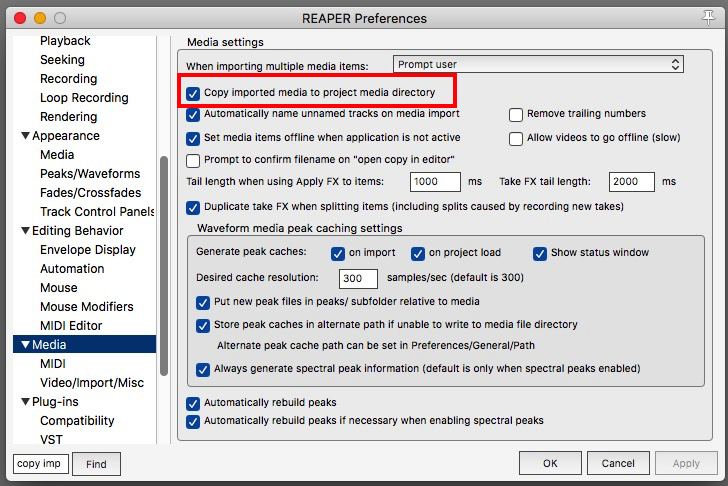Open Peaks/Waveforms preferences
This screenshot has height=486, width=728.
90,174
